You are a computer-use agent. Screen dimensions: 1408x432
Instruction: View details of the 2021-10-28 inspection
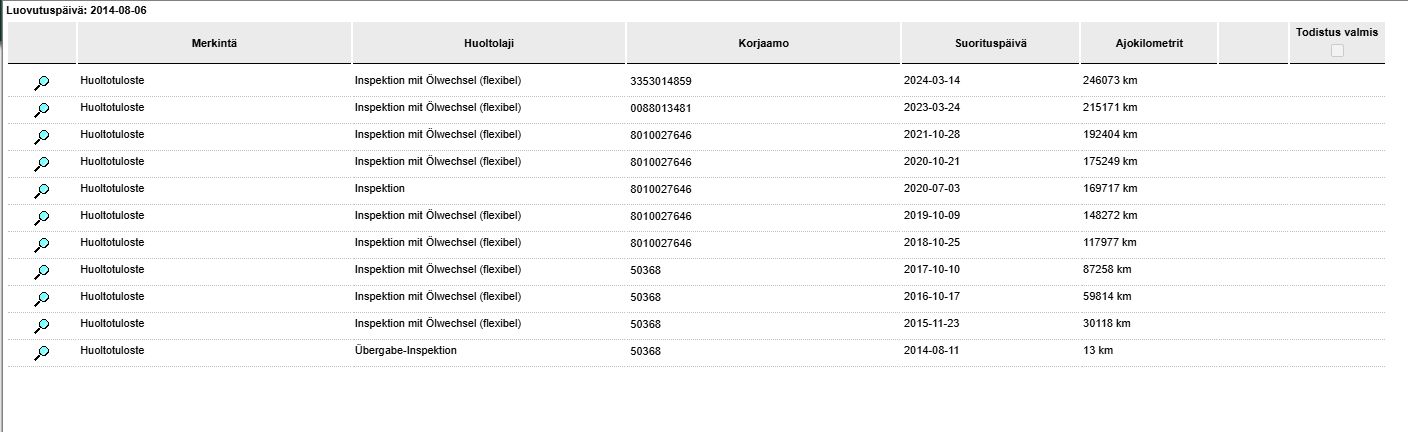coord(42,137)
